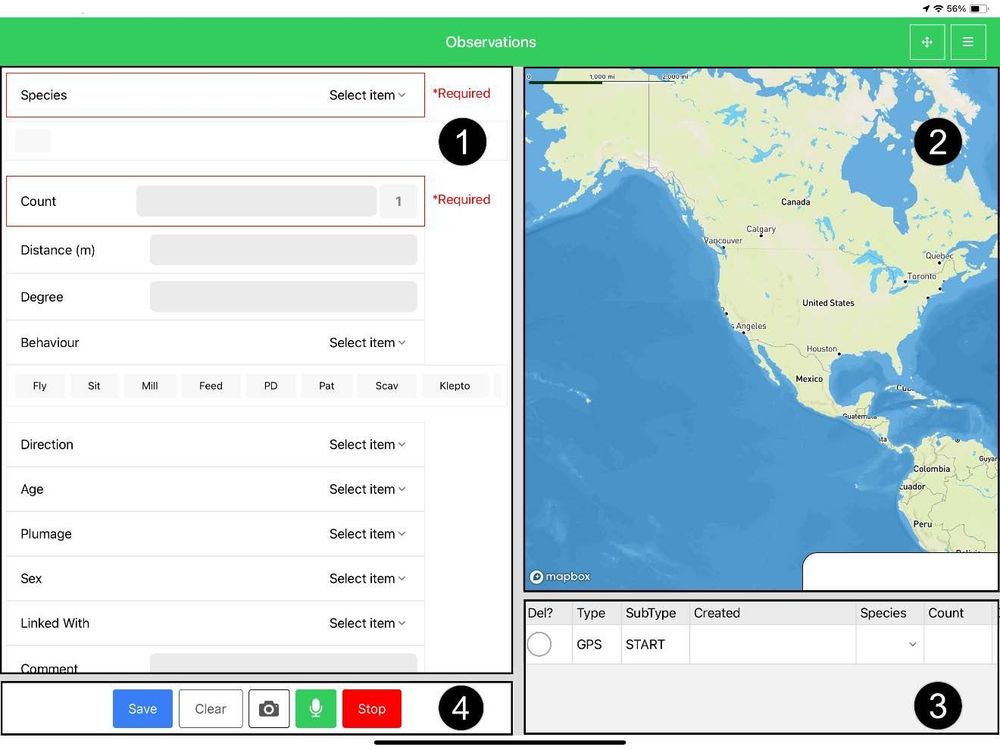
Task: Click the Calgary label on map
Action: coord(761,229)
